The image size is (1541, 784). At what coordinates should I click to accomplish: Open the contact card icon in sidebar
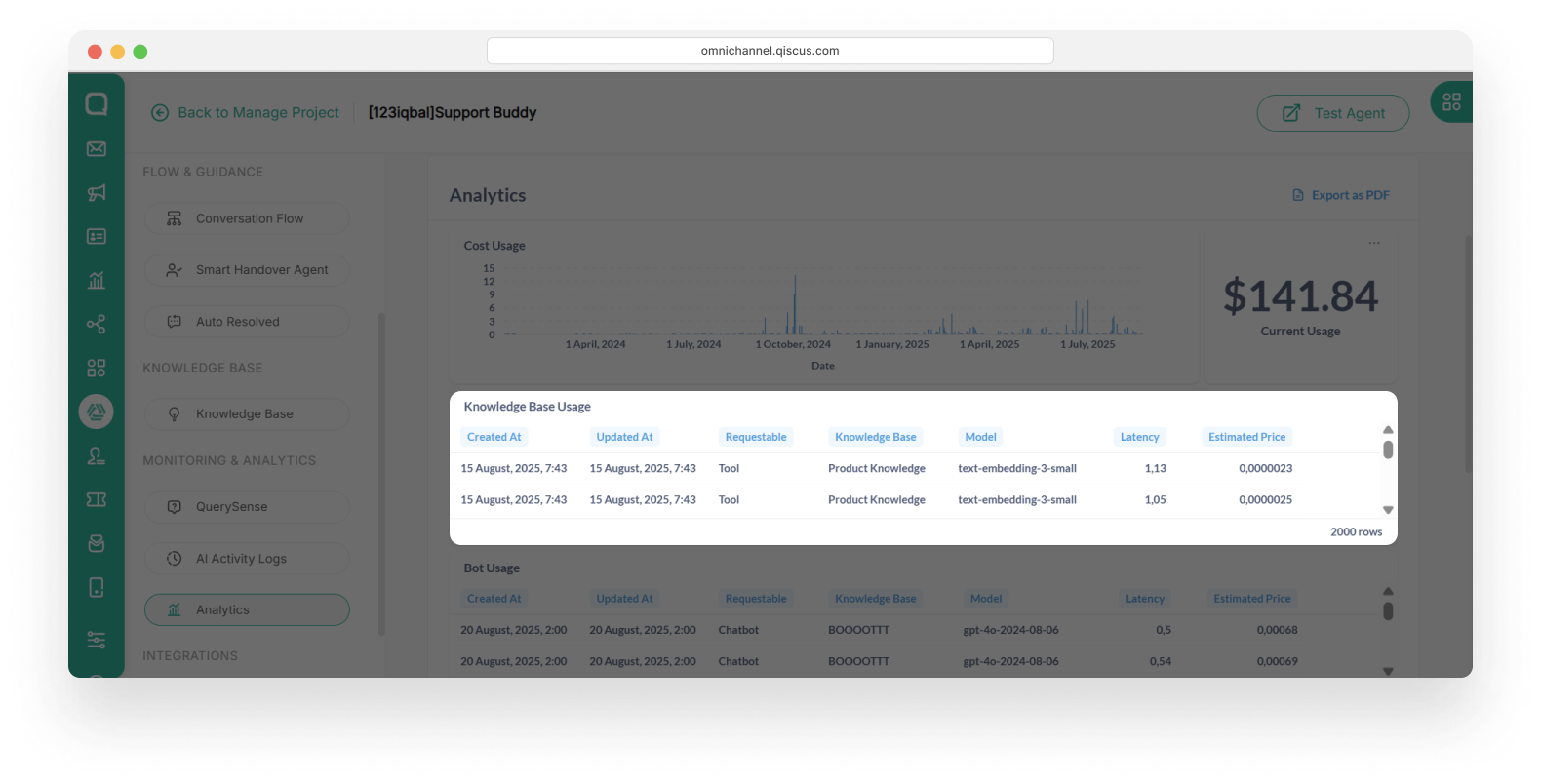click(x=97, y=237)
